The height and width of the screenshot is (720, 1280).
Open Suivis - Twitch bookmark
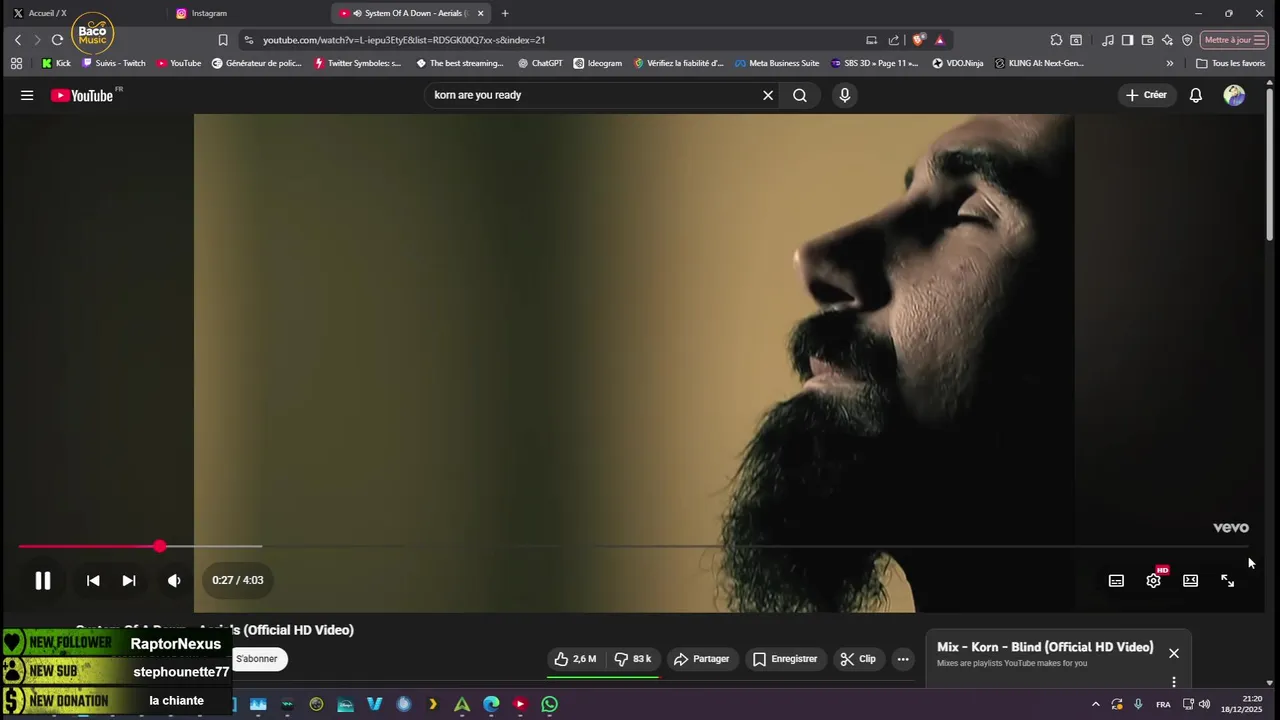point(114,63)
